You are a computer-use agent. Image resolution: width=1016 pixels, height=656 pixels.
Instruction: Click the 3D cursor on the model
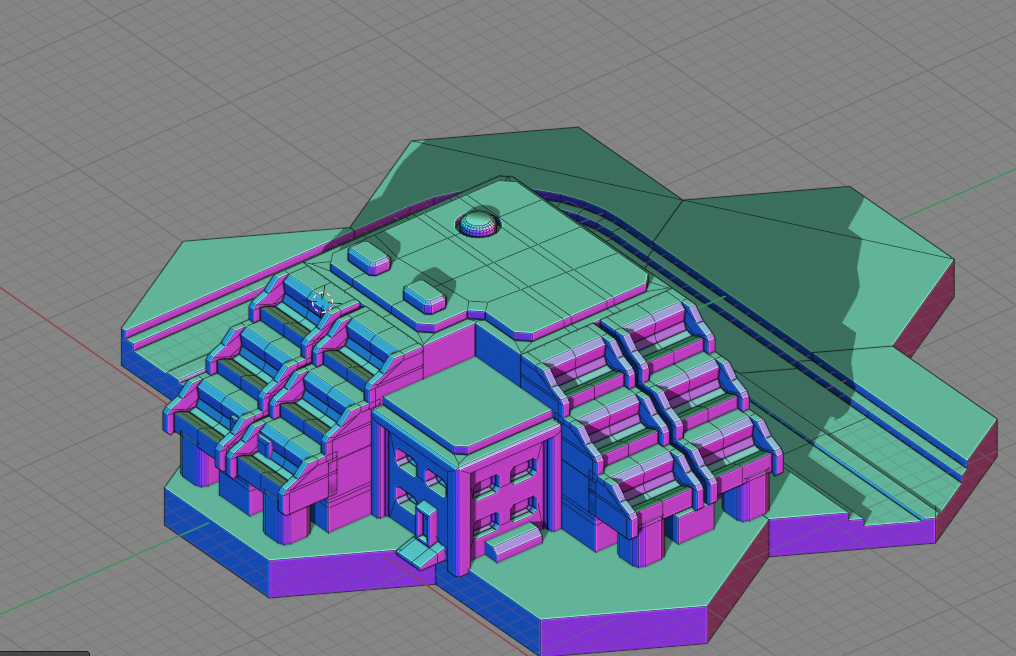(x=322, y=301)
